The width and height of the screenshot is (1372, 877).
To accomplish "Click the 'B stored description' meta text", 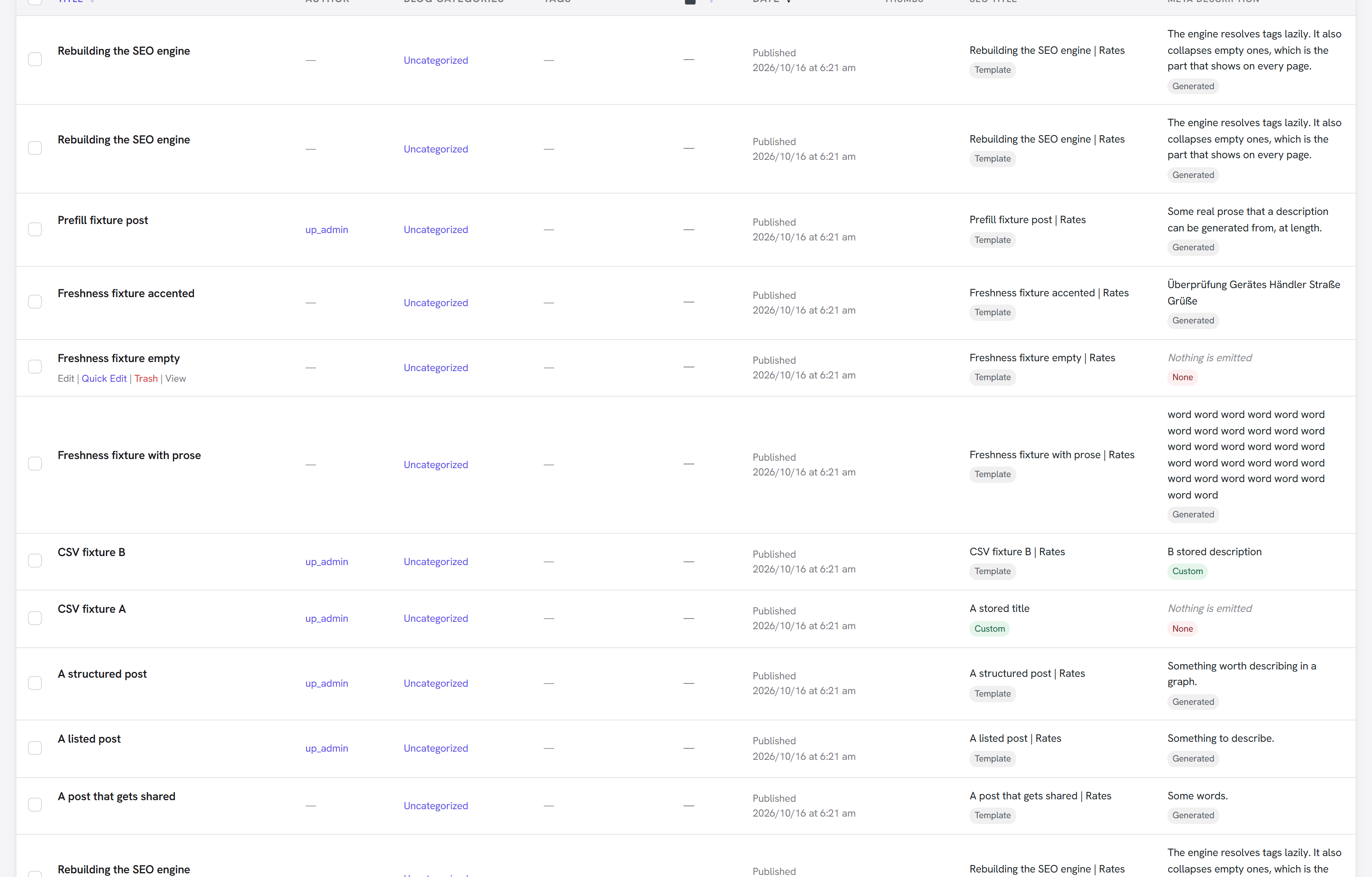I will pyautogui.click(x=1214, y=552).
